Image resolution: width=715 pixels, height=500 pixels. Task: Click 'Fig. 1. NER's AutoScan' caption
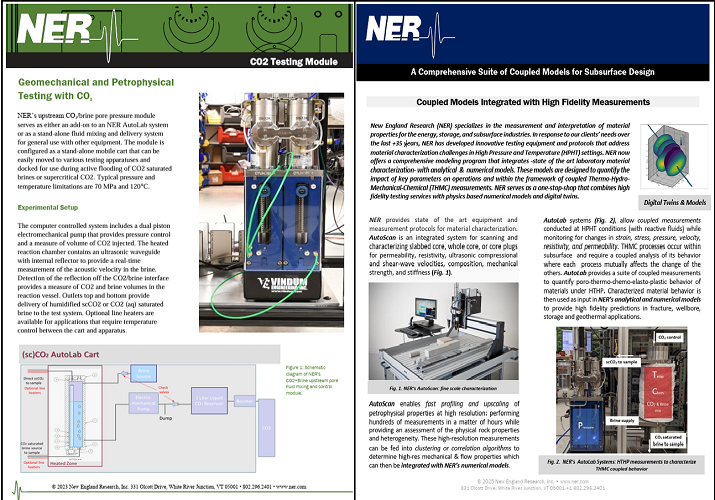point(443,388)
